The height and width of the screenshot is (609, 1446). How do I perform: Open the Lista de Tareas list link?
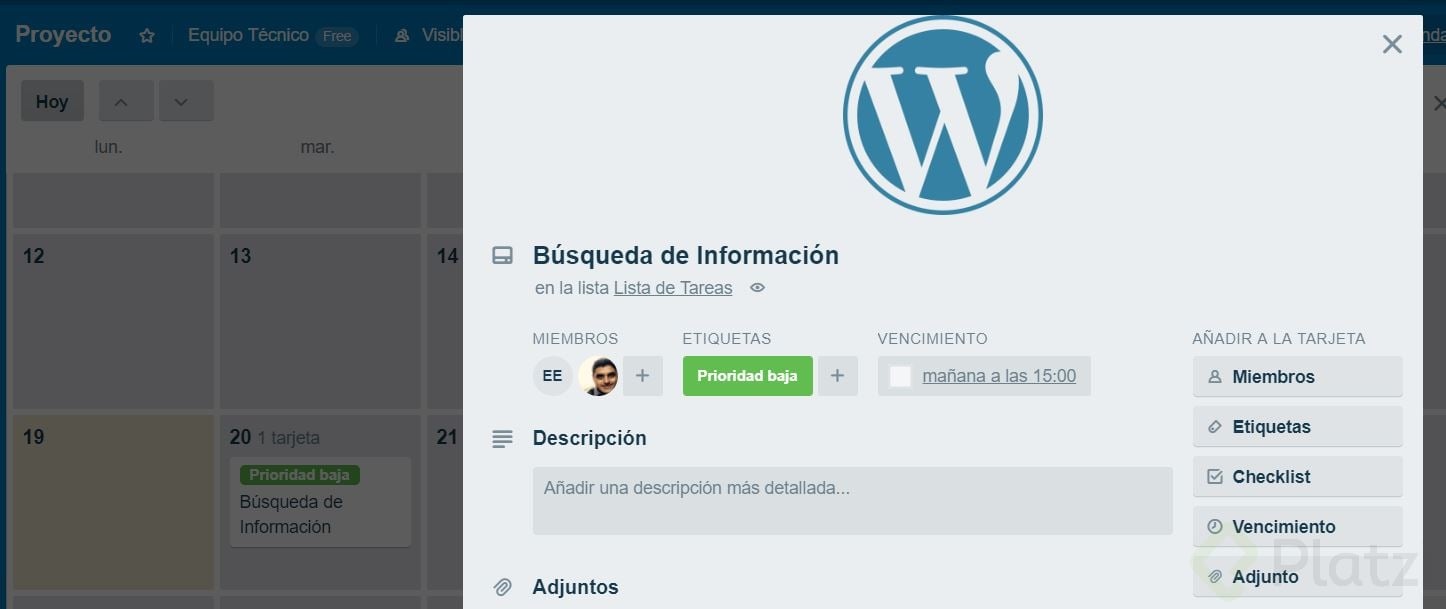673,288
